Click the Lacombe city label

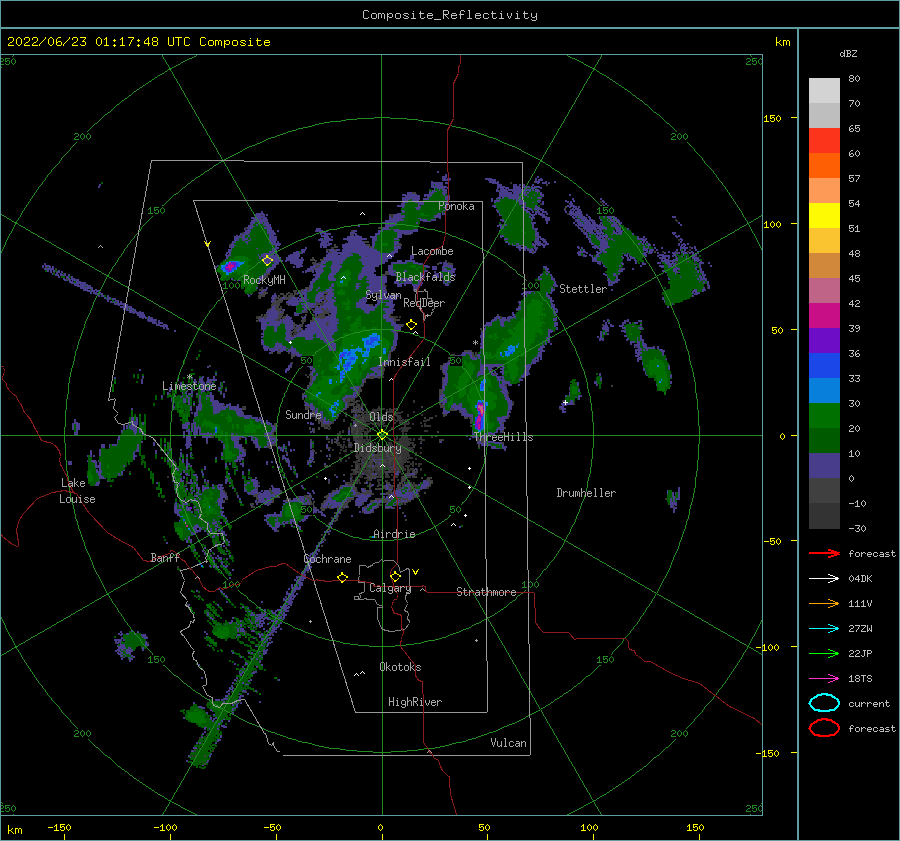click(x=432, y=251)
